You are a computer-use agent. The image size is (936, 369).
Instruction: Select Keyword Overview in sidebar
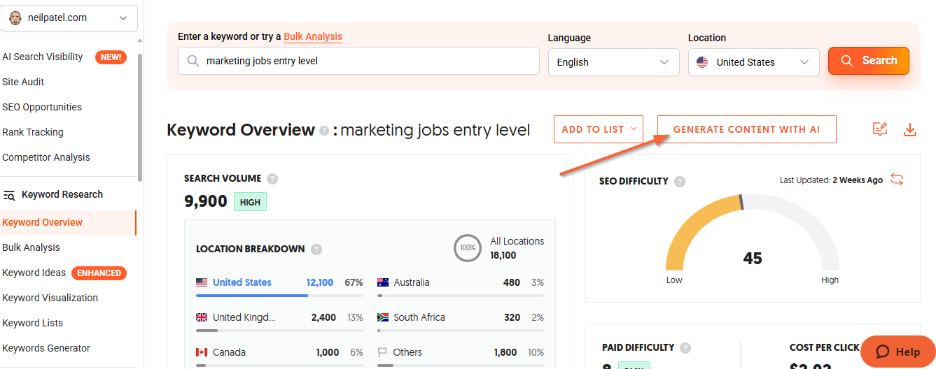coord(68,223)
